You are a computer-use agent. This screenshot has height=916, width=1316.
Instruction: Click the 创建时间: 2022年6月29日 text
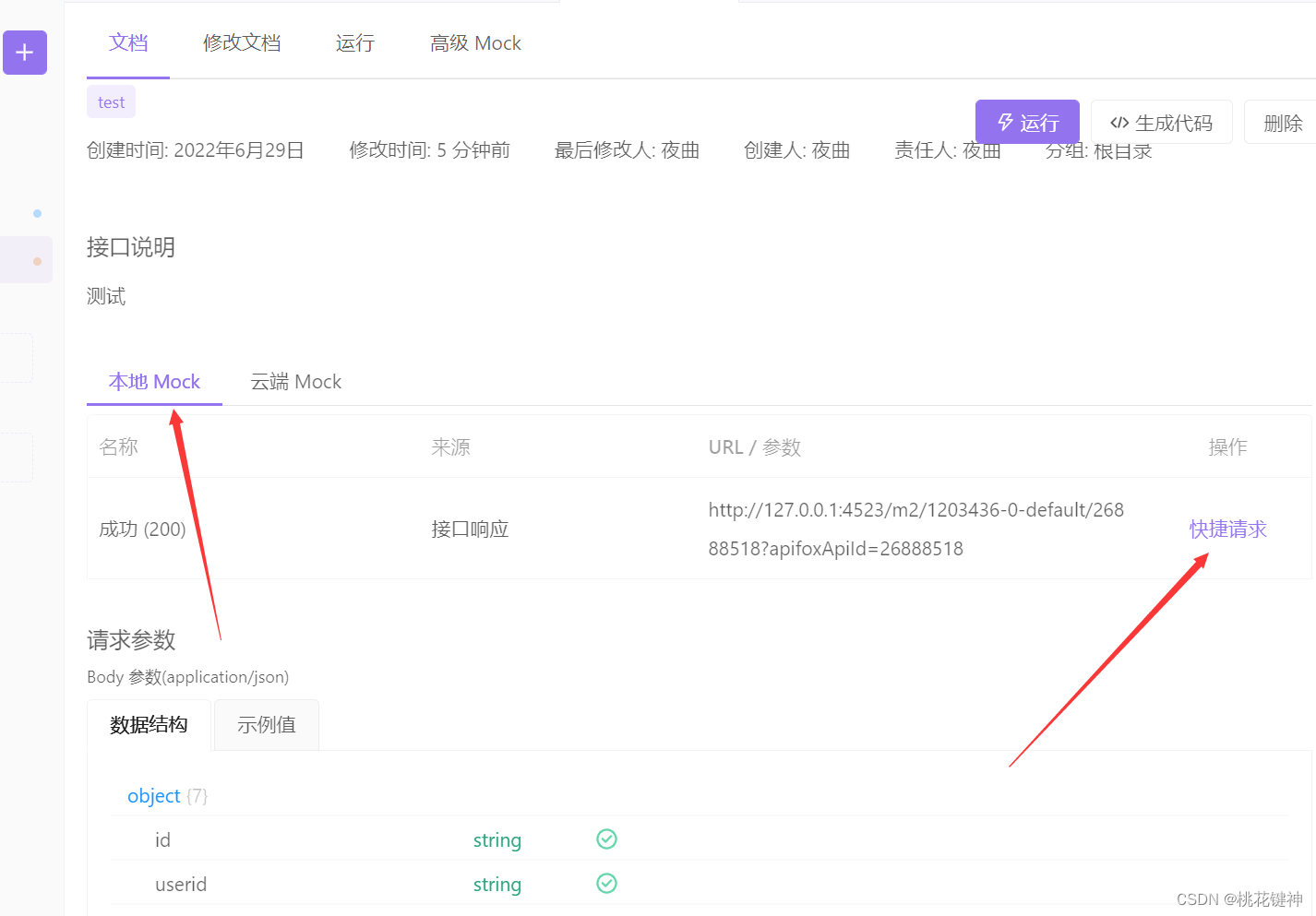click(x=196, y=150)
